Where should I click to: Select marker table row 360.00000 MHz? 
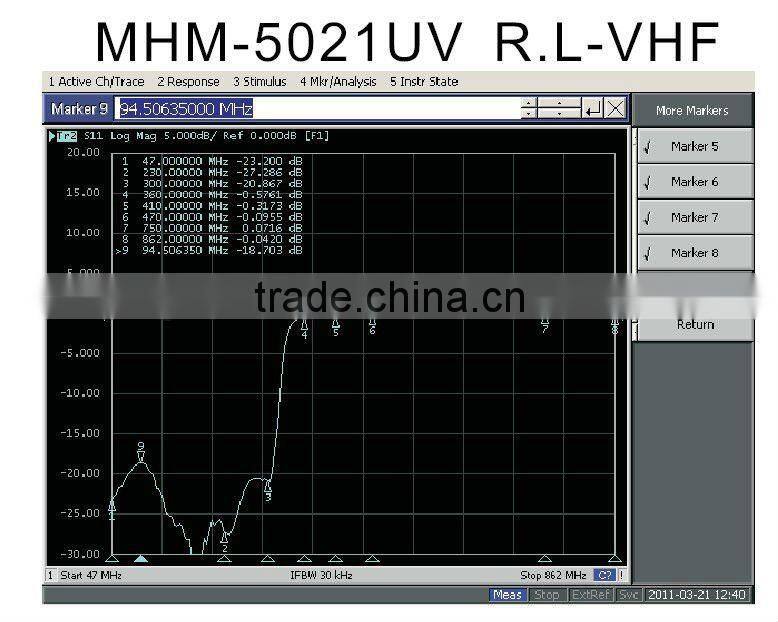pyautogui.click(x=212, y=194)
